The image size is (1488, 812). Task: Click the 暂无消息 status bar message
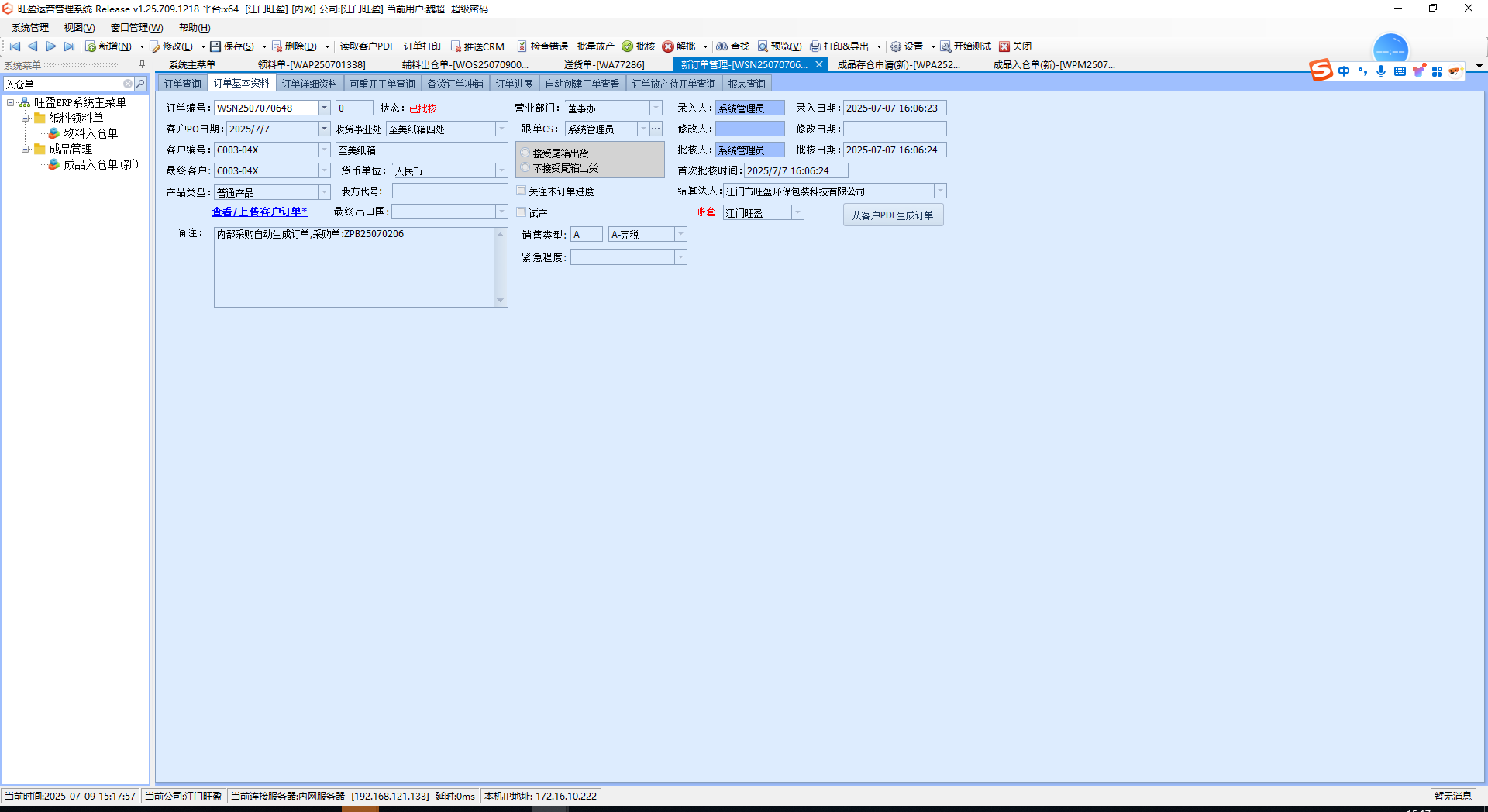coord(1452,796)
